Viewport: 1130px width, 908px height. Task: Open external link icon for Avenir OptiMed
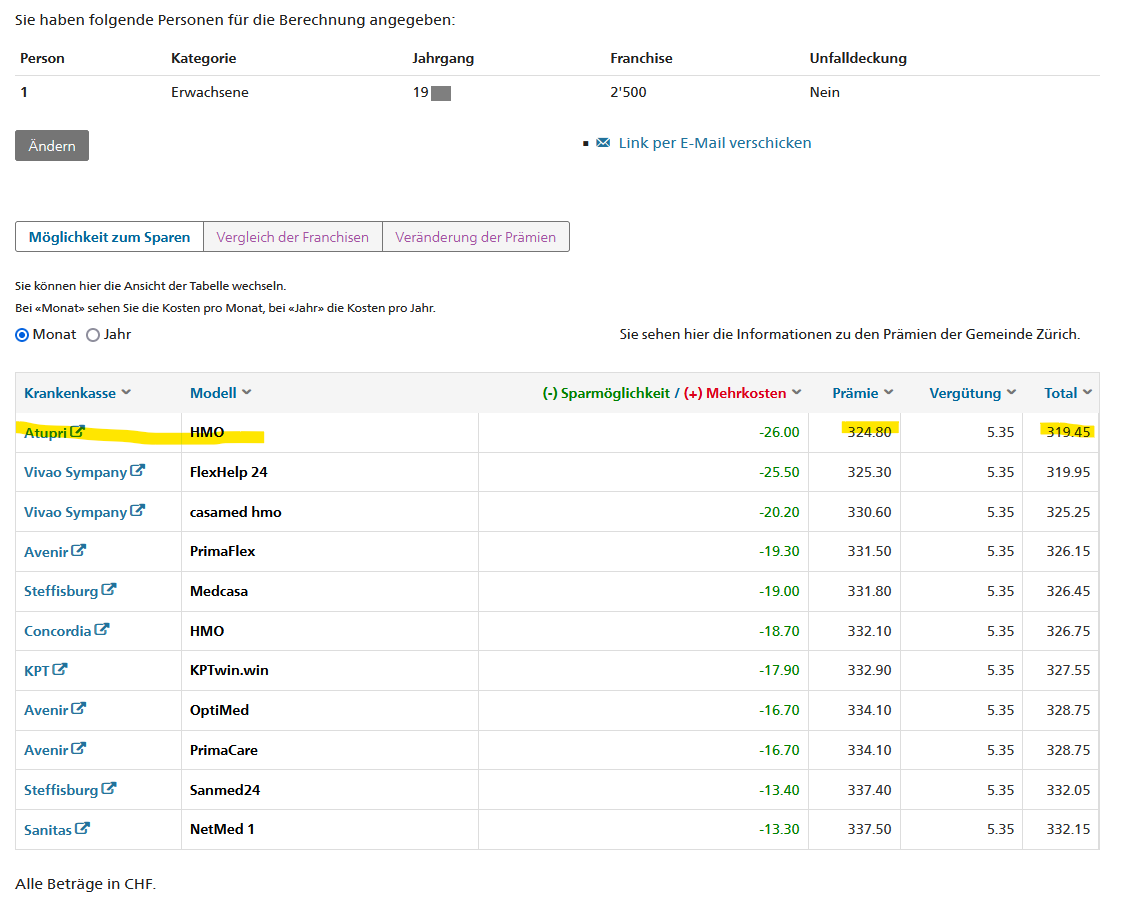(79, 709)
